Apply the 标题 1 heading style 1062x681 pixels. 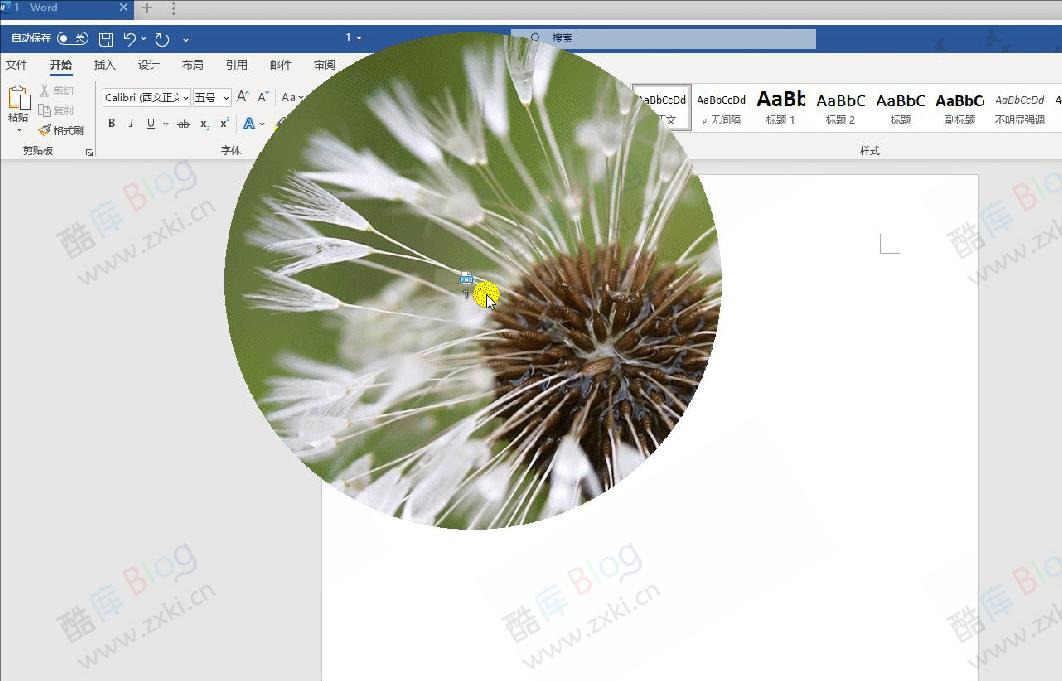[780, 106]
